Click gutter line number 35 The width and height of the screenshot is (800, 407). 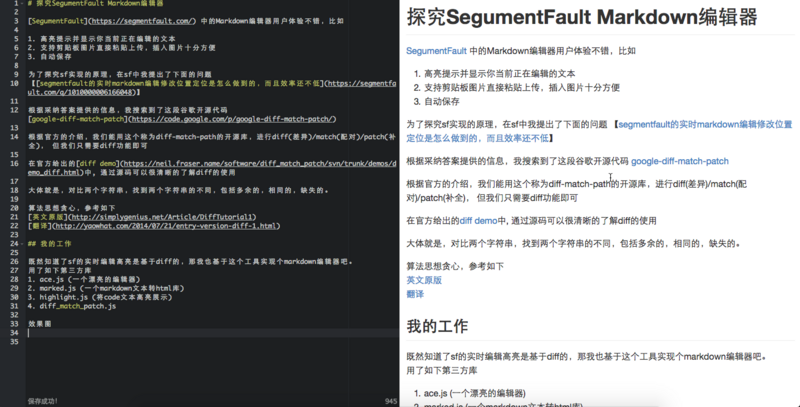point(14,342)
